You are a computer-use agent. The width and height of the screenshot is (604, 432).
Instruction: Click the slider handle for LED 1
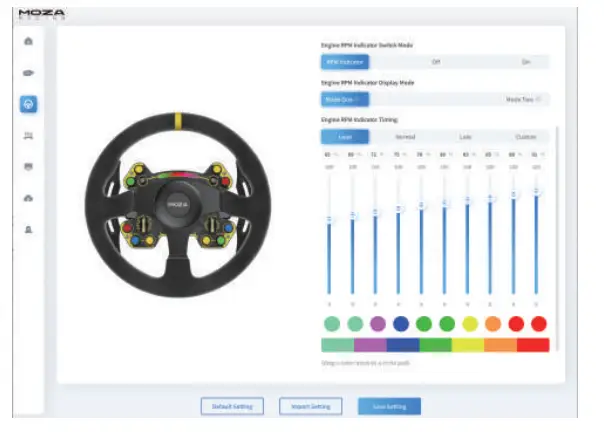coord(329,220)
